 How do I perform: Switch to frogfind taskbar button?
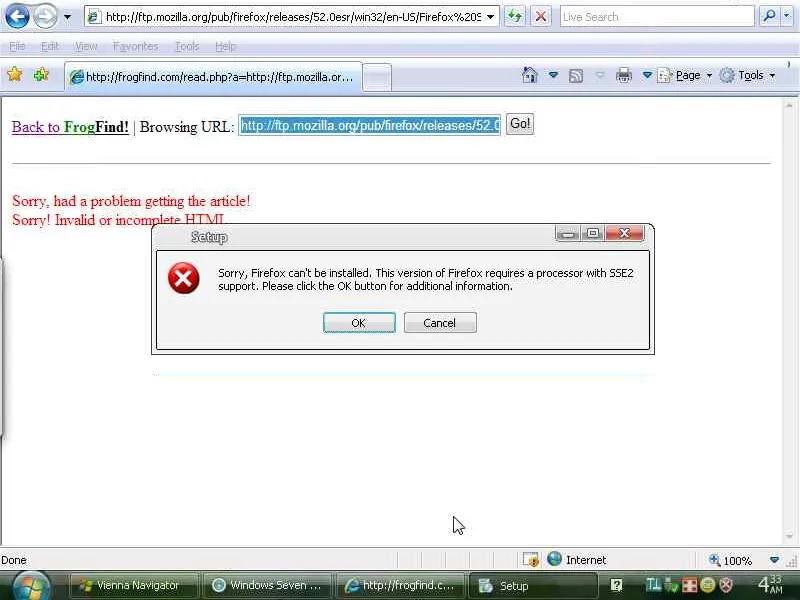[400, 585]
